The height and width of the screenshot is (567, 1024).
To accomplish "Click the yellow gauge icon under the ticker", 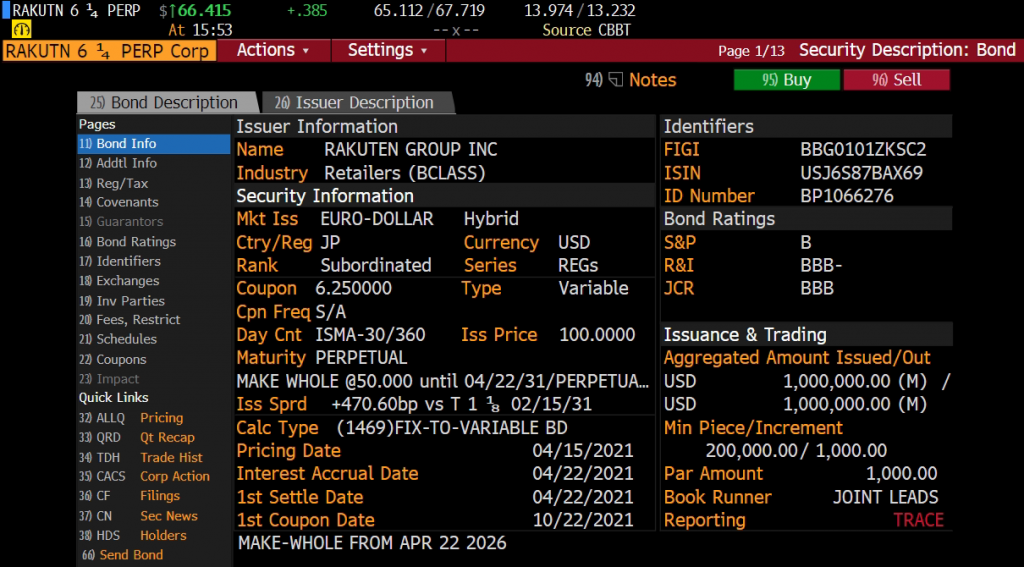I will tap(22, 29).
